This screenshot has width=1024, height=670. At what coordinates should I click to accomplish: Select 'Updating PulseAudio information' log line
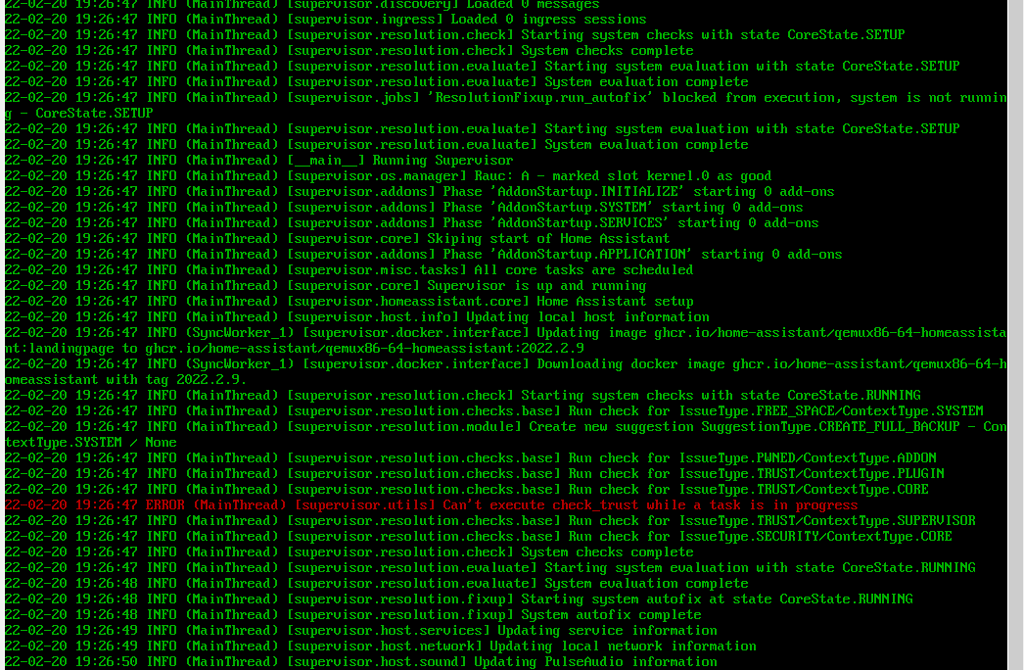[360, 662]
